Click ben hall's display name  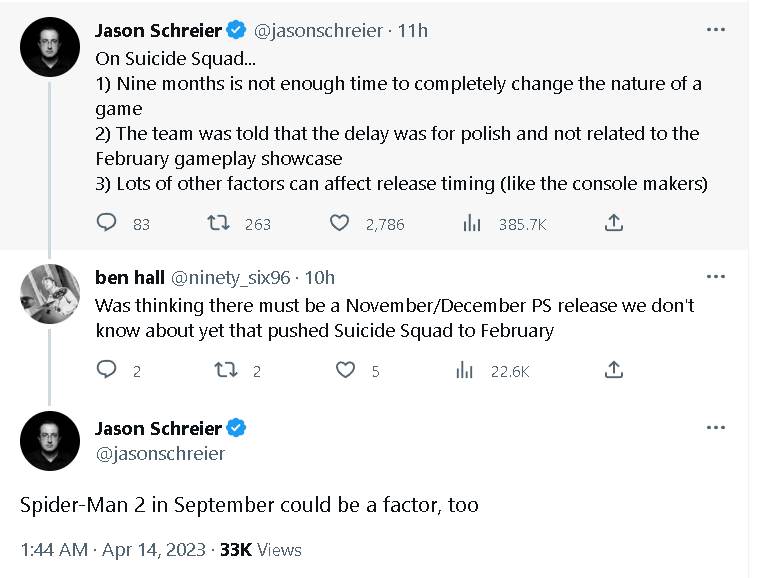pos(130,277)
